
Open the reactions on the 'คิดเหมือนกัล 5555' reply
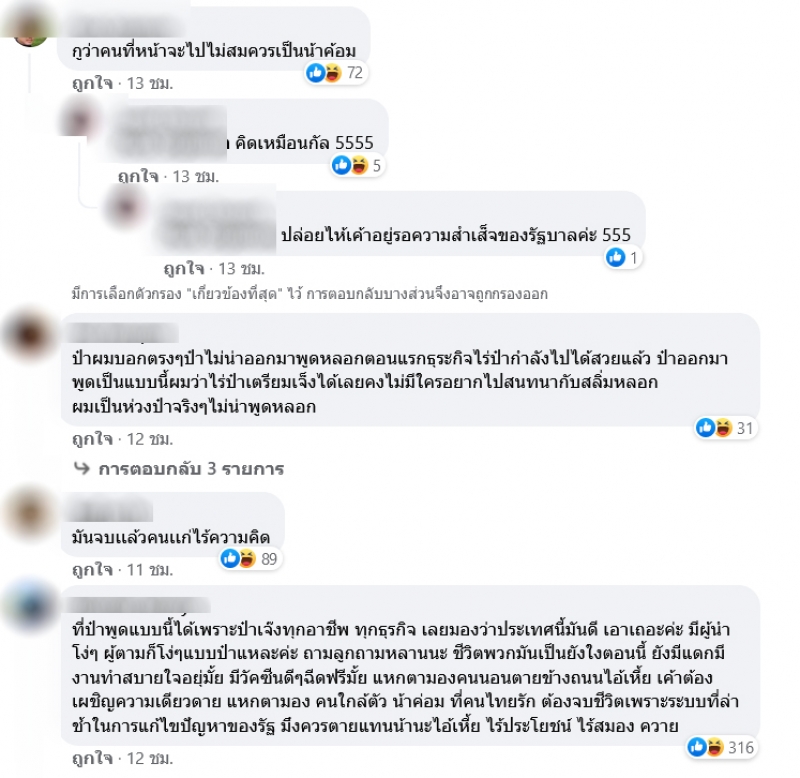tap(357, 165)
